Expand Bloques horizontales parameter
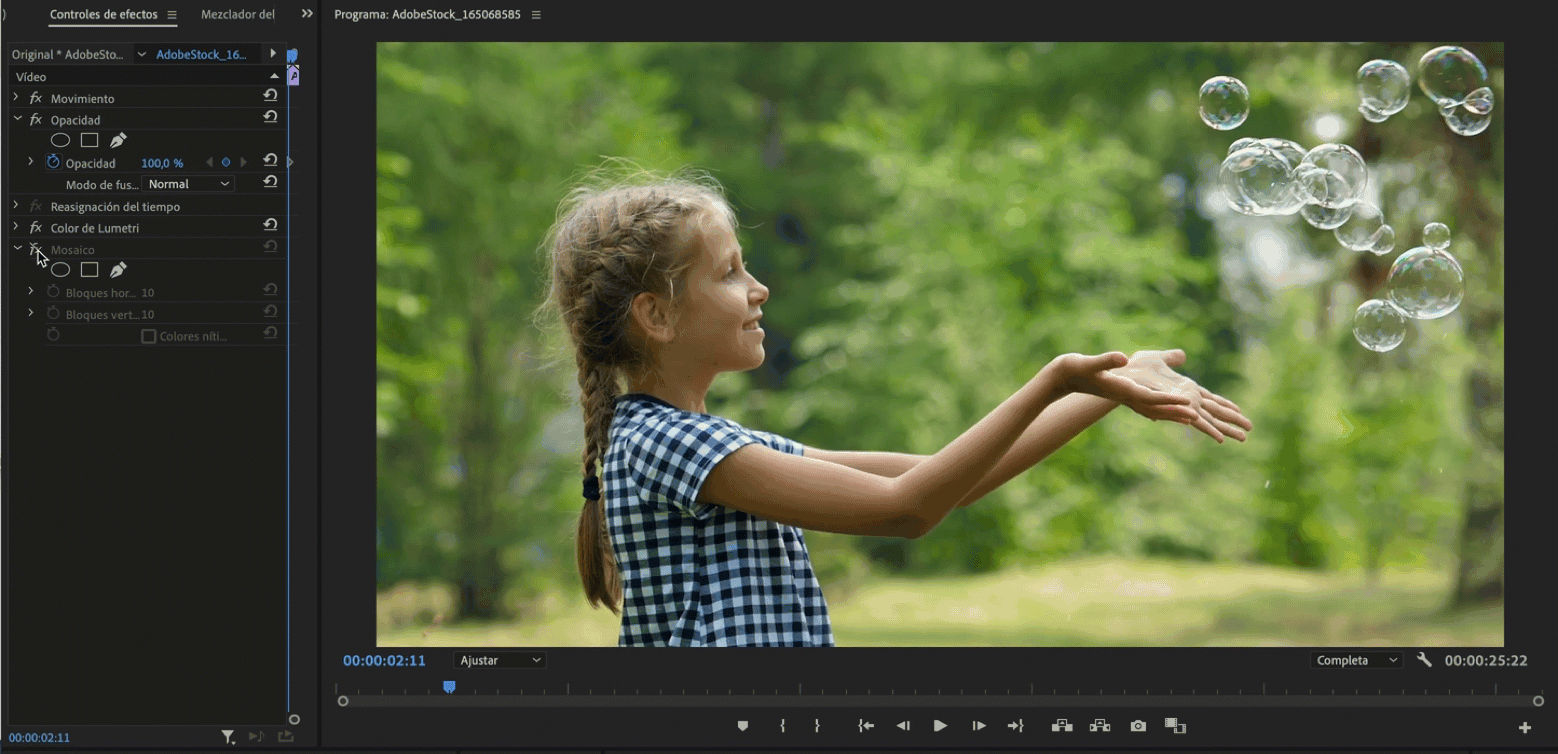Viewport: 1558px width, 754px height. 31,291
